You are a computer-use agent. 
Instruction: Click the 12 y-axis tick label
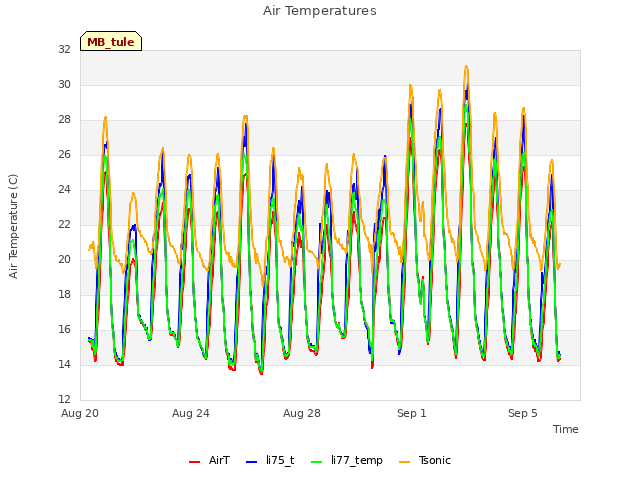point(64,399)
